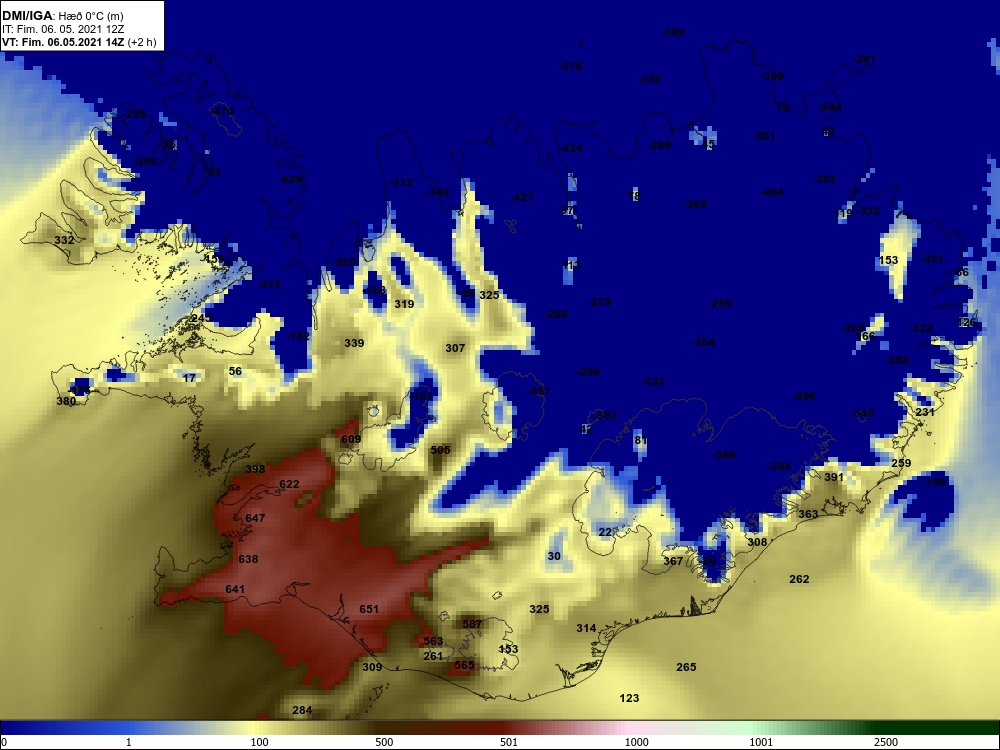Click the map value 505
Viewport: 1000px width, 750px height.
440,450
